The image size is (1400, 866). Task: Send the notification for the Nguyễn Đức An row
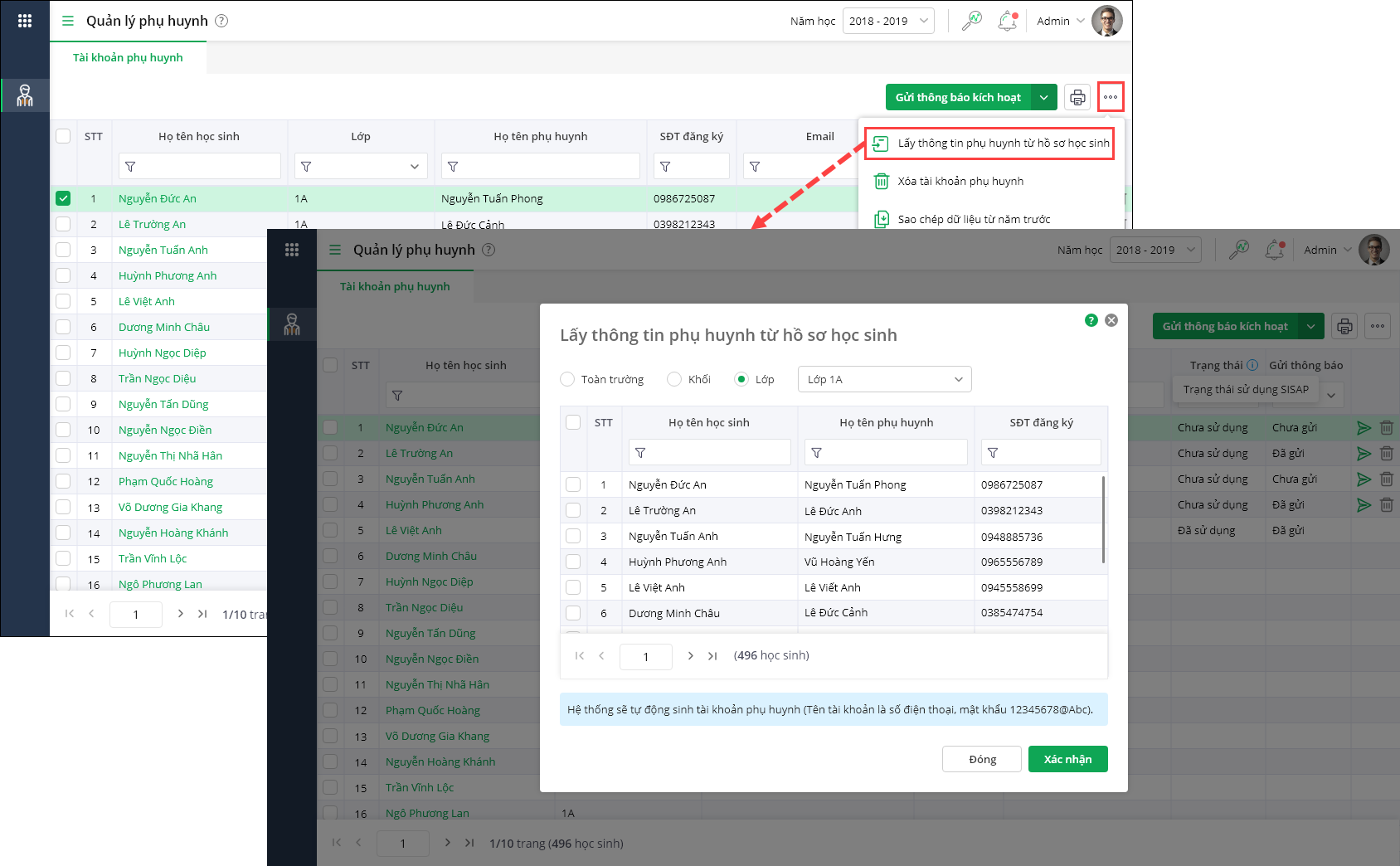click(x=1364, y=428)
